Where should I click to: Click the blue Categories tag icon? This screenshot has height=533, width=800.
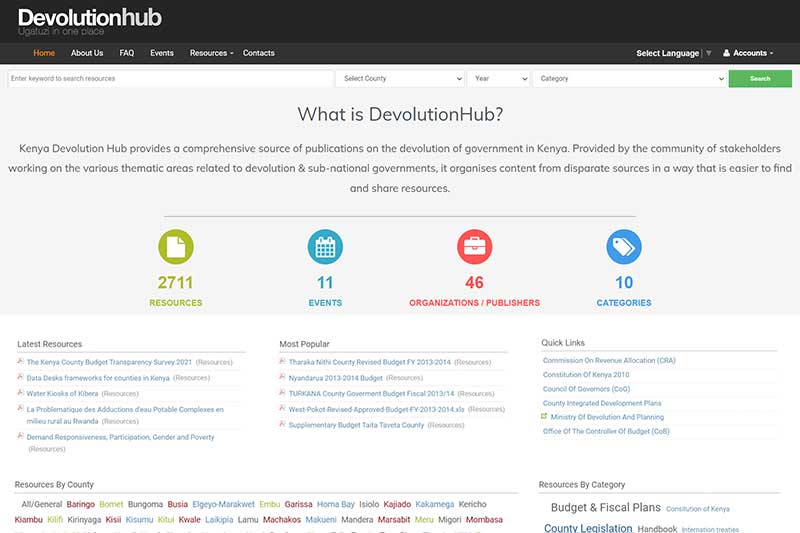(624, 247)
